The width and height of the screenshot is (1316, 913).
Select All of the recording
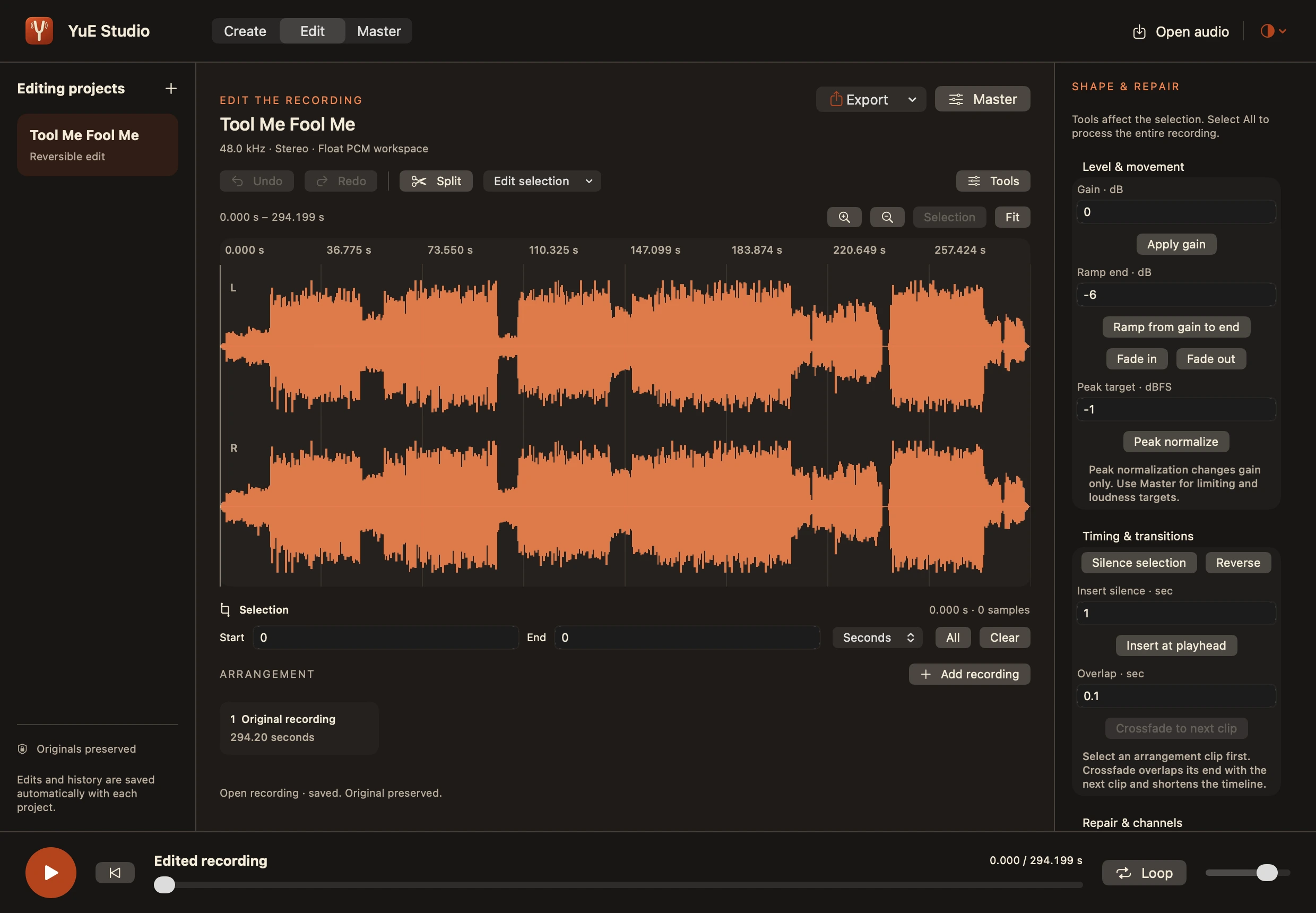[953, 638]
